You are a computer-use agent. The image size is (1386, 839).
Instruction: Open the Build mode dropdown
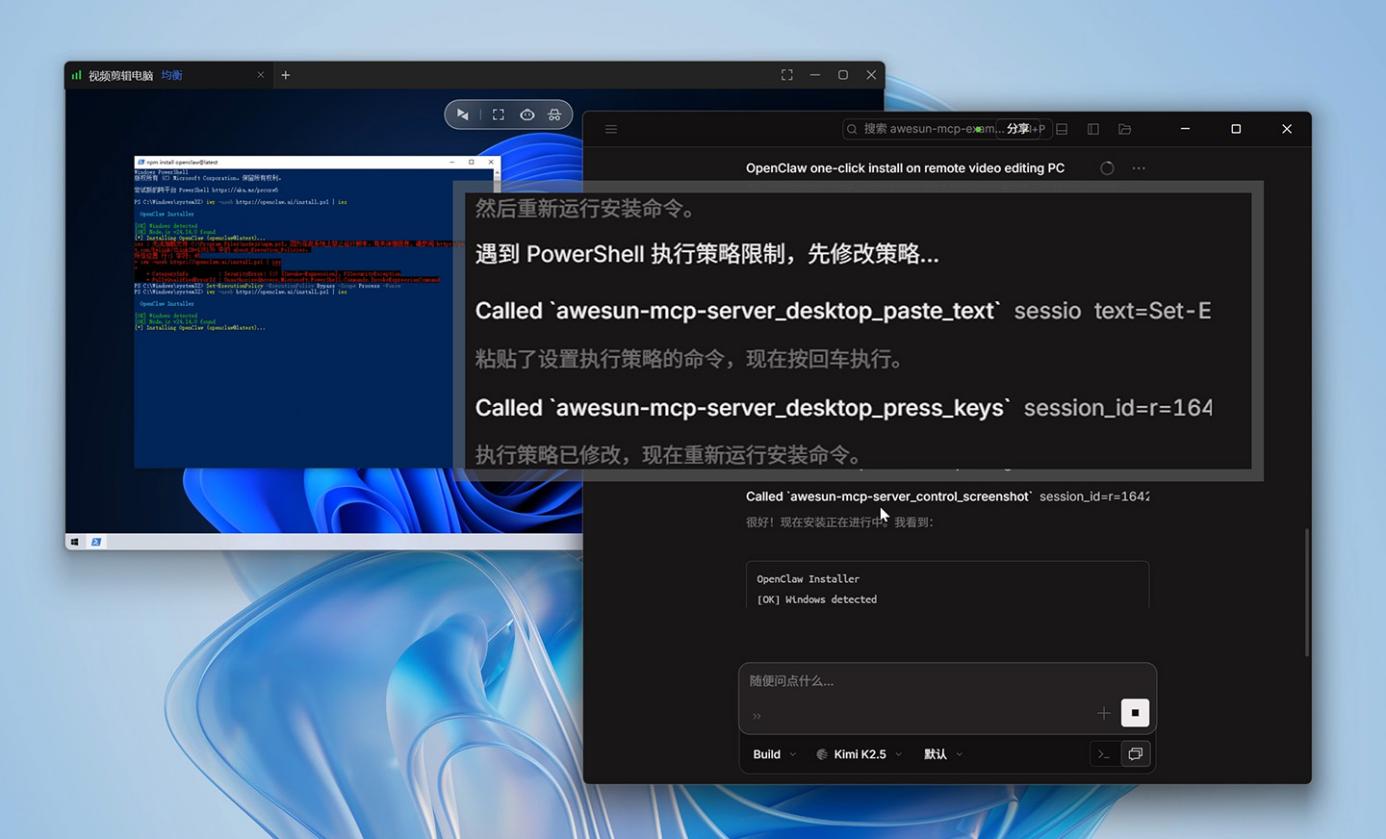coord(775,754)
